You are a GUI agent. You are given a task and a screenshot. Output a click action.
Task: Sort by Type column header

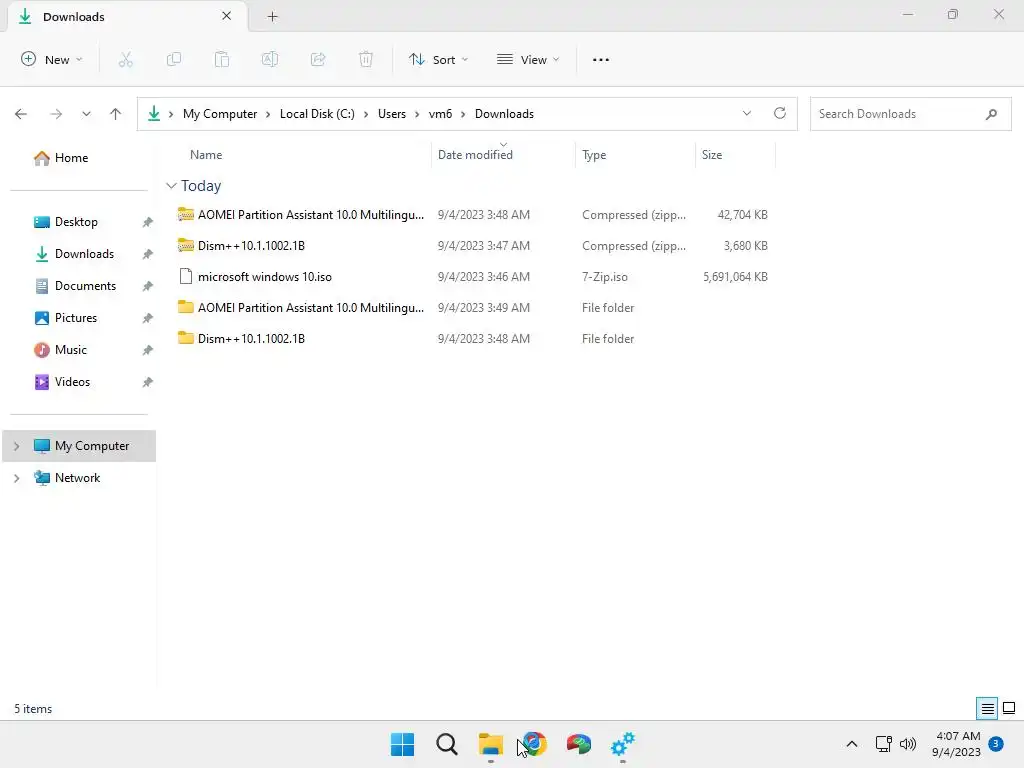pos(594,155)
